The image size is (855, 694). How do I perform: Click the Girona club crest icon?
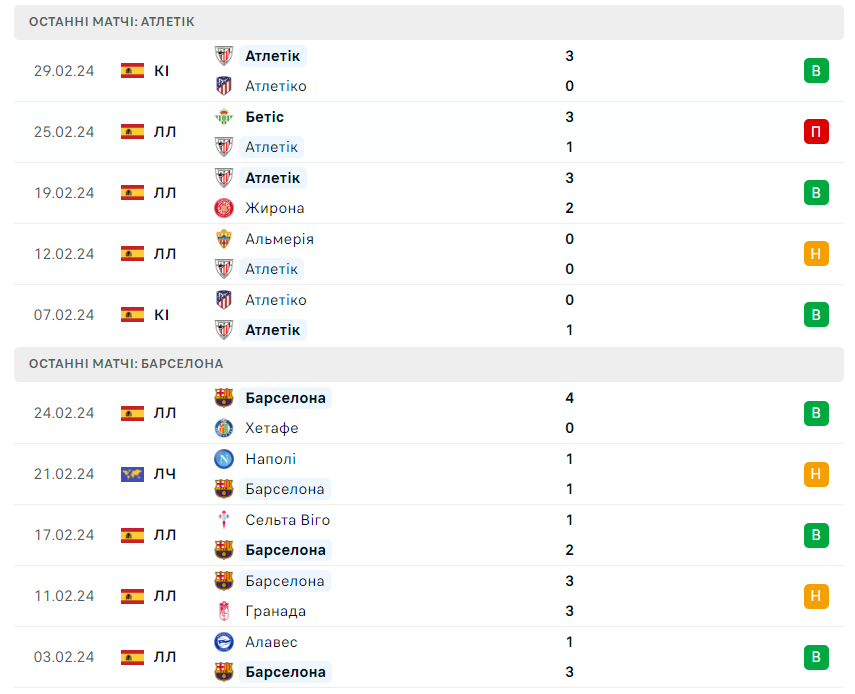pos(224,208)
